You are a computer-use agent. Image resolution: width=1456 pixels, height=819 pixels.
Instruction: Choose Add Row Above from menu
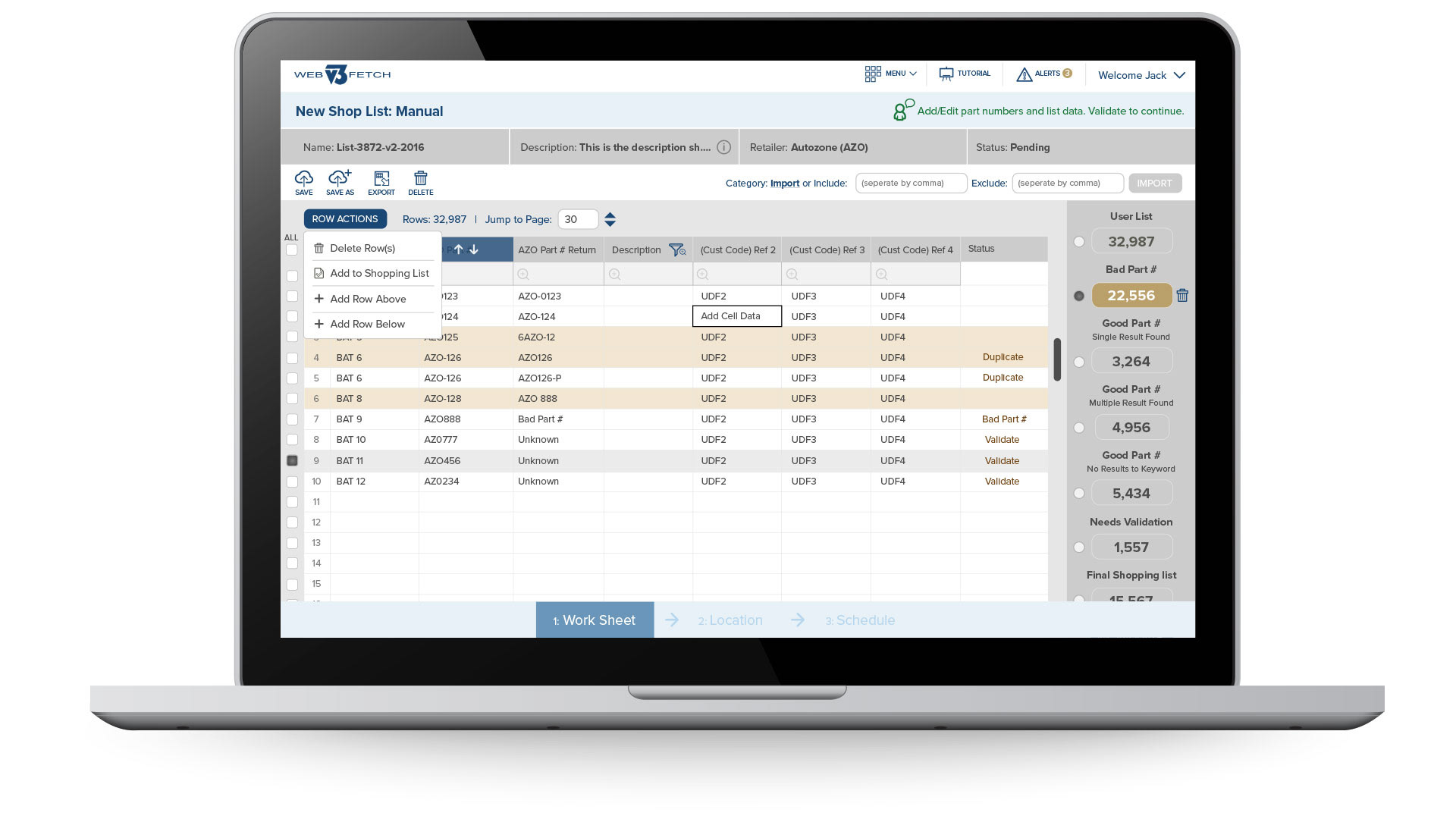pyautogui.click(x=368, y=299)
